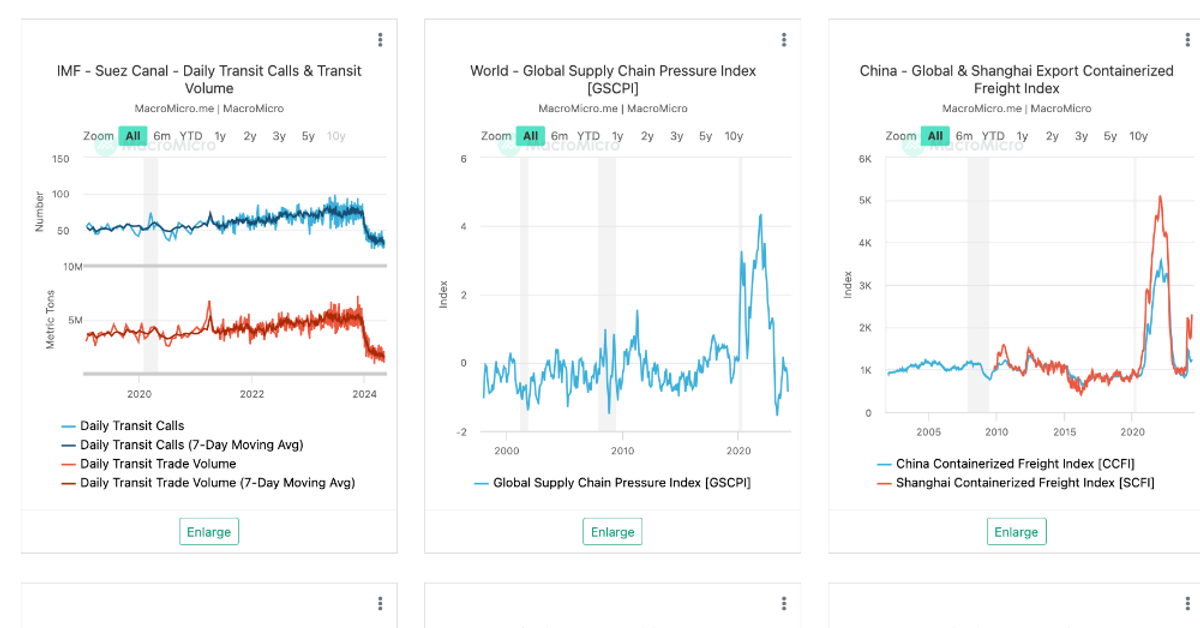Screen dimensions: 1200x628
Task: Open the Suez Canal chart's three-dot menu
Action: 380,40
